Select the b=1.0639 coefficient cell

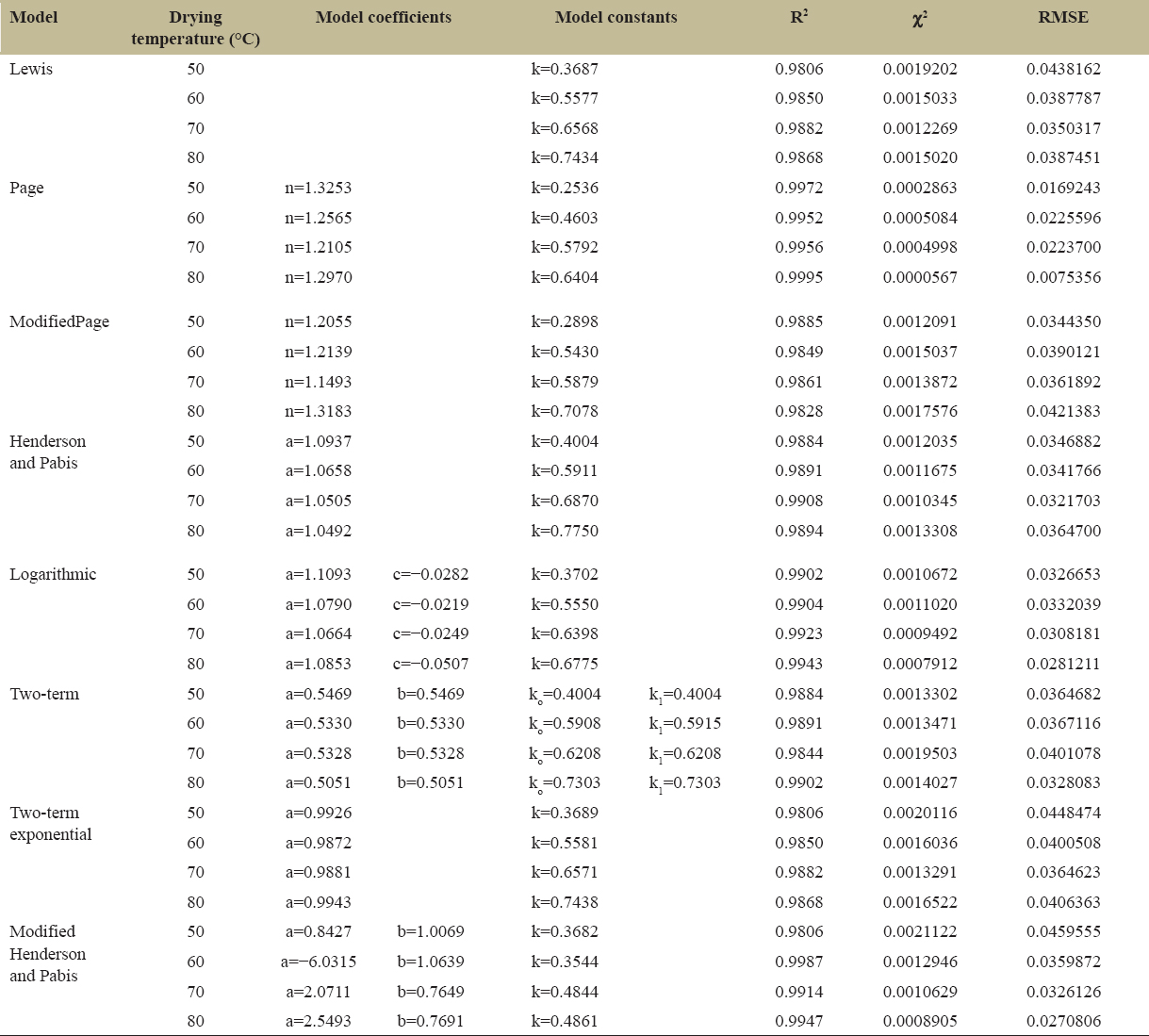point(431,962)
